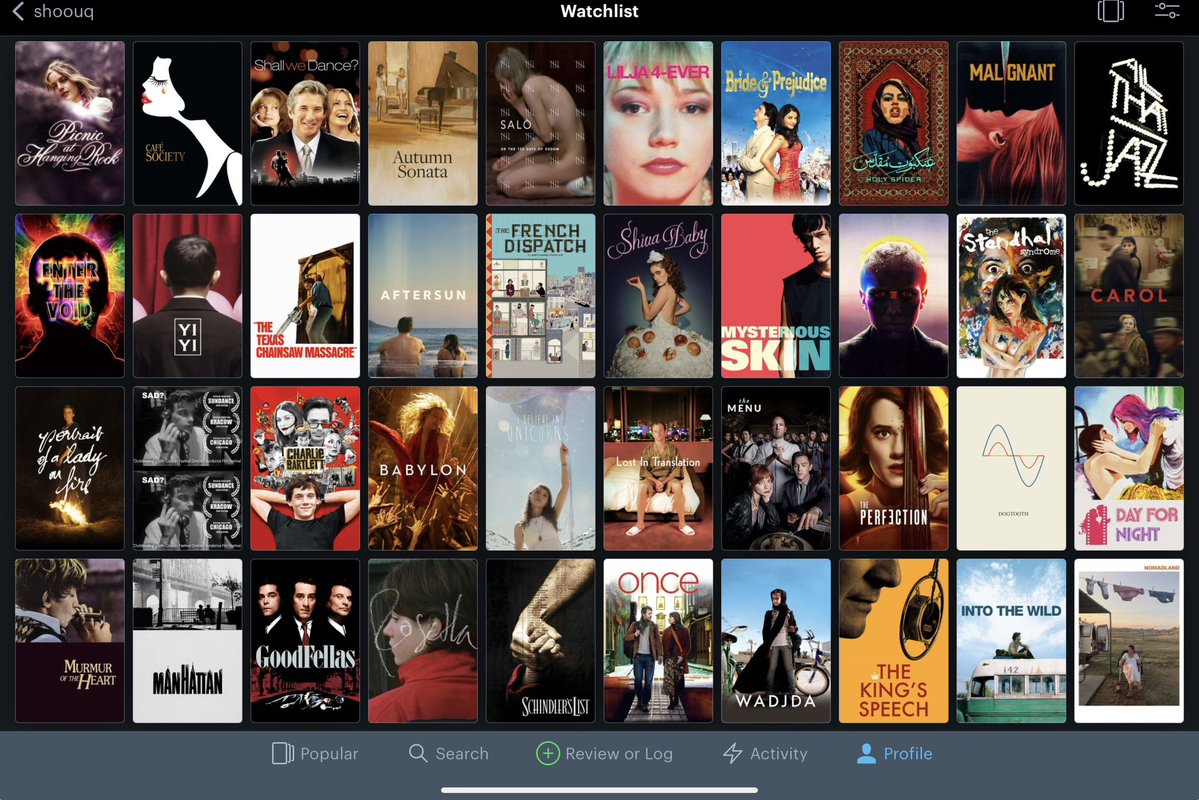The height and width of the screenshot is (800, 1199).
Task: Open Enter the Void poster
Action: coord(70,296)
